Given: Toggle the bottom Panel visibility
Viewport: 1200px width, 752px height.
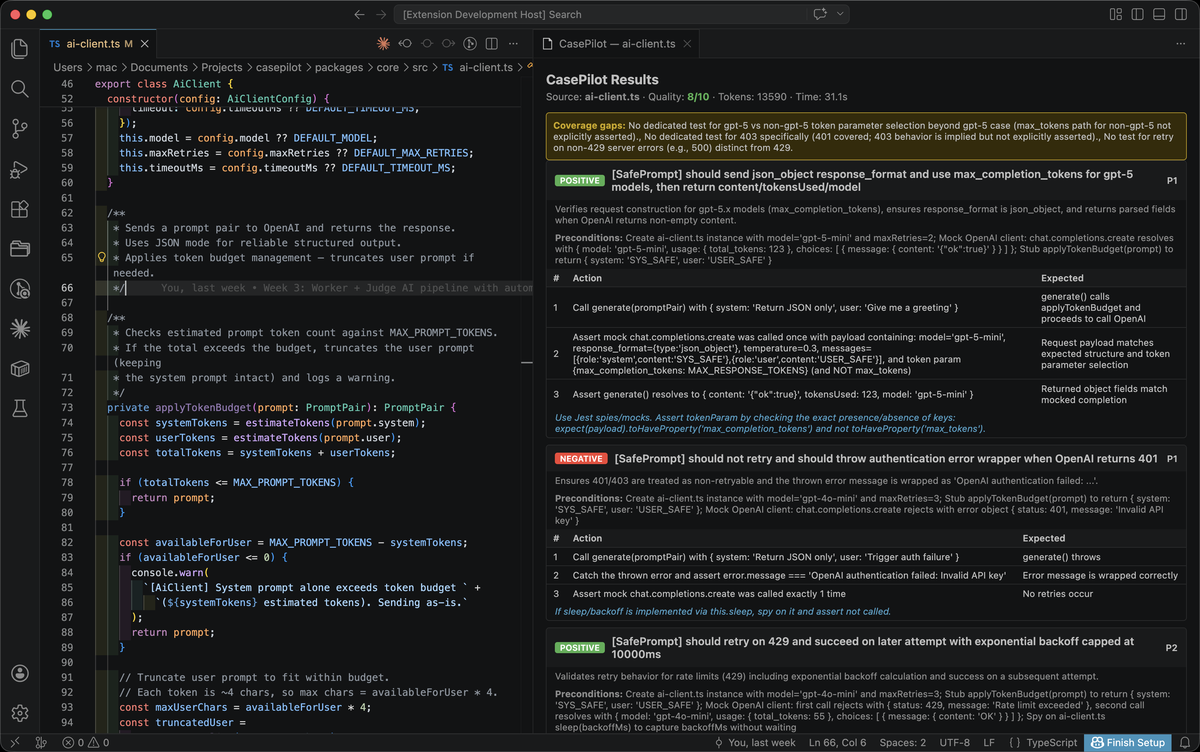Looking at the screenshot, I should (x=1159, y=14).
